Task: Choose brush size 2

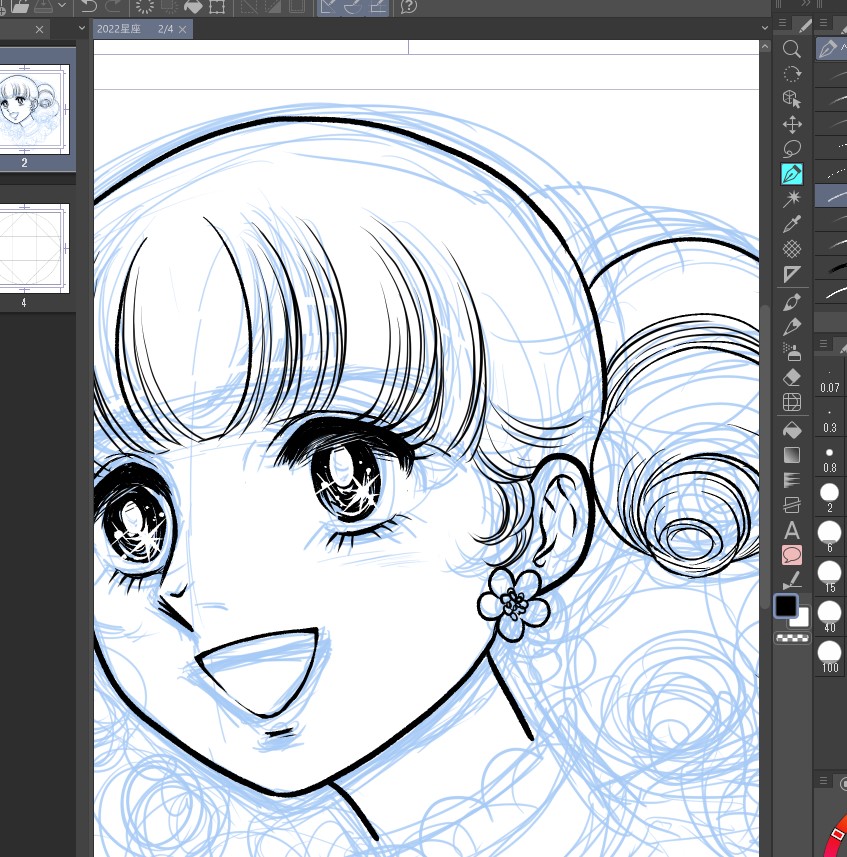Action: click(x=830, y=499)
